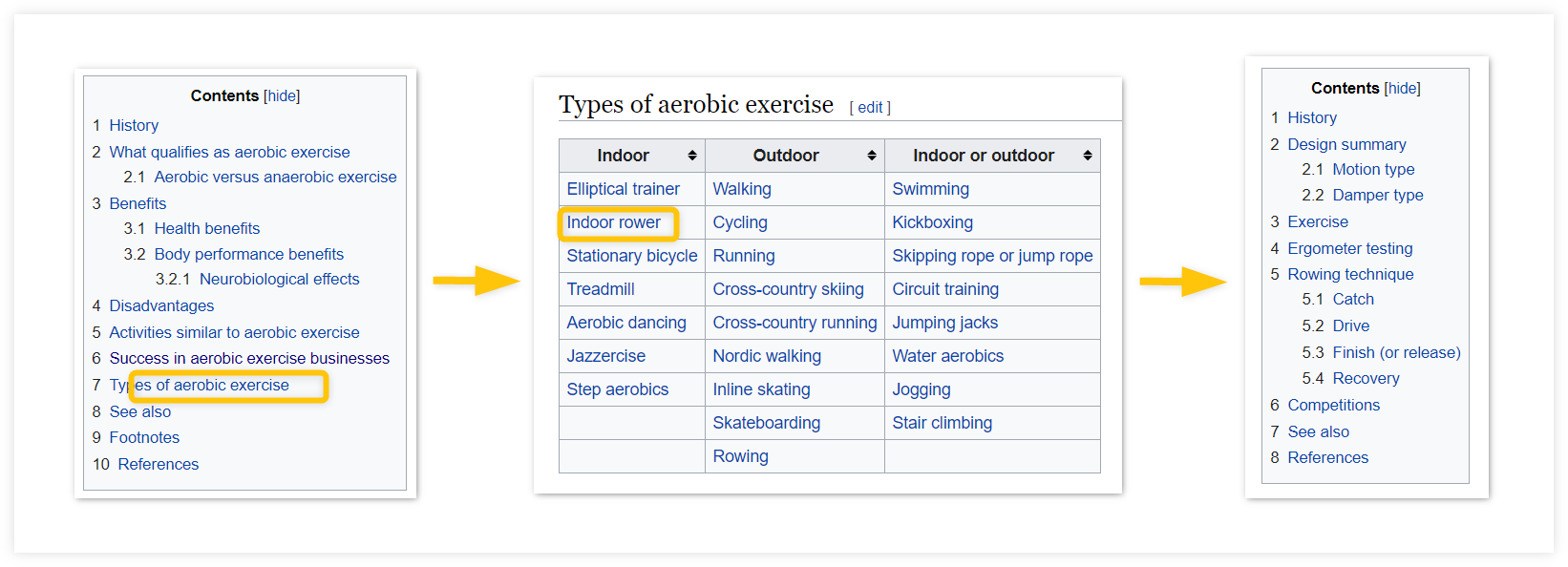
Task: Open the Indoor rower link
Action: pos(614,222)
